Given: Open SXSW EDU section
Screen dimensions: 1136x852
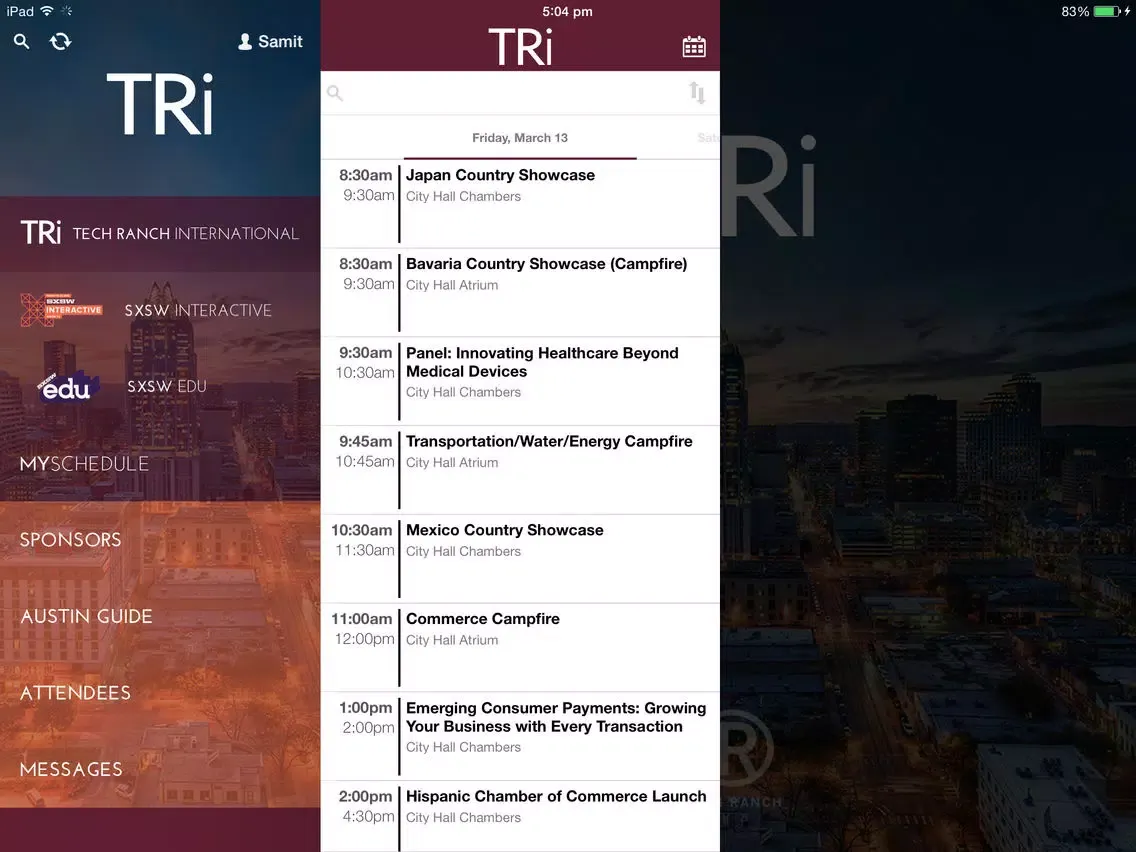Looking at the screenshot, I should click(x=160, y=386).
